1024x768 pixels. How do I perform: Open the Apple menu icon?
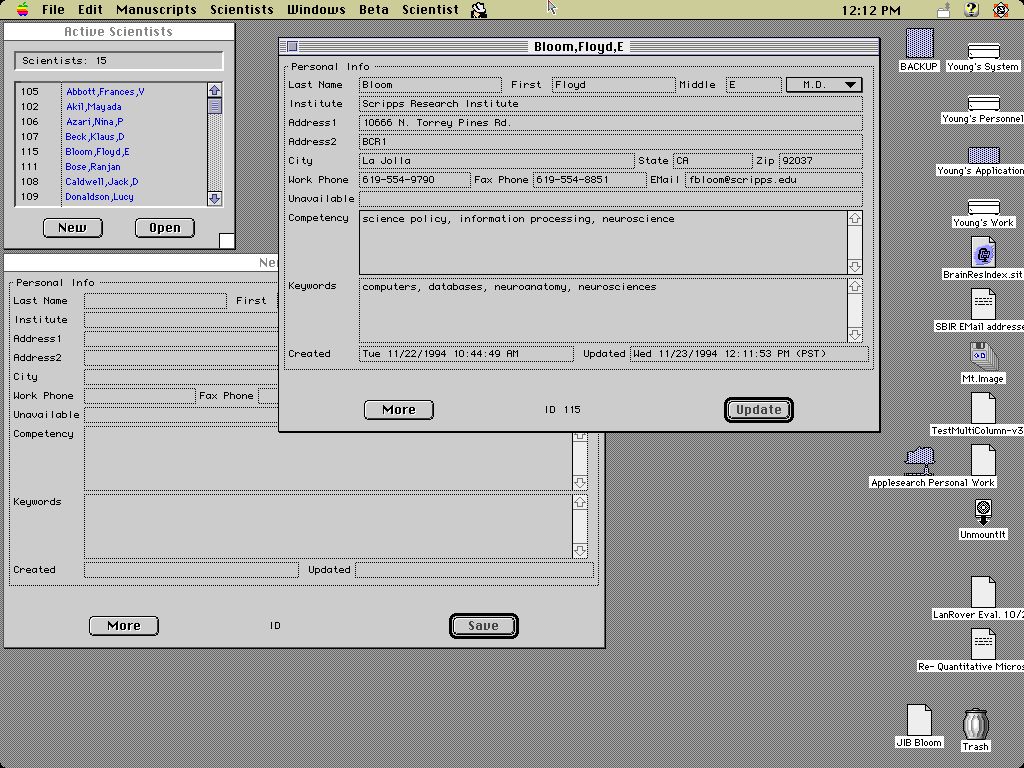(22, 10)
